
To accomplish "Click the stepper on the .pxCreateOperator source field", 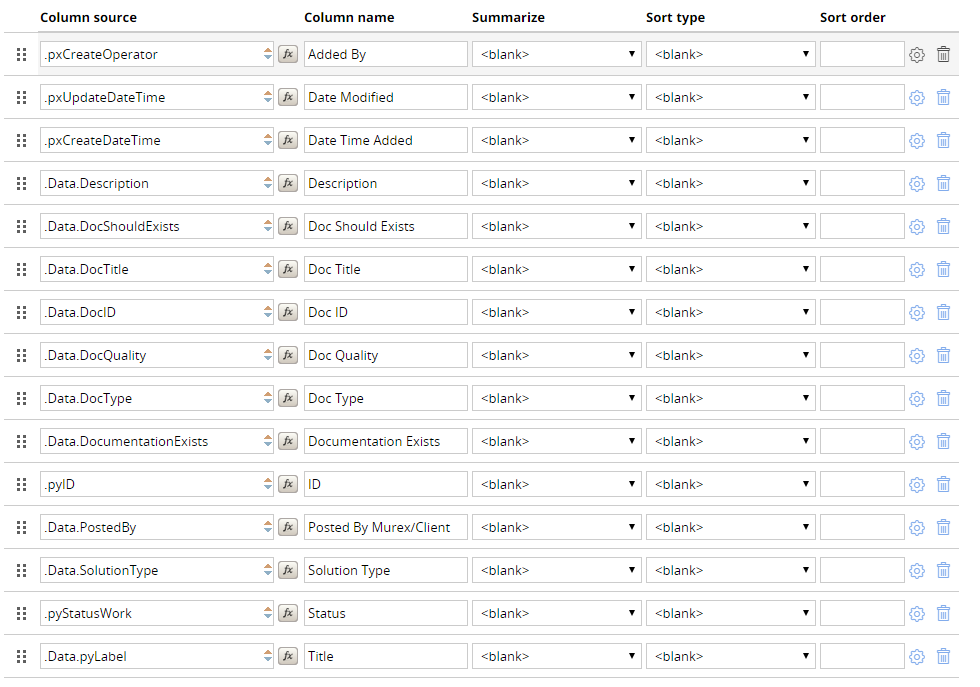I will click(x=268, y=54).
